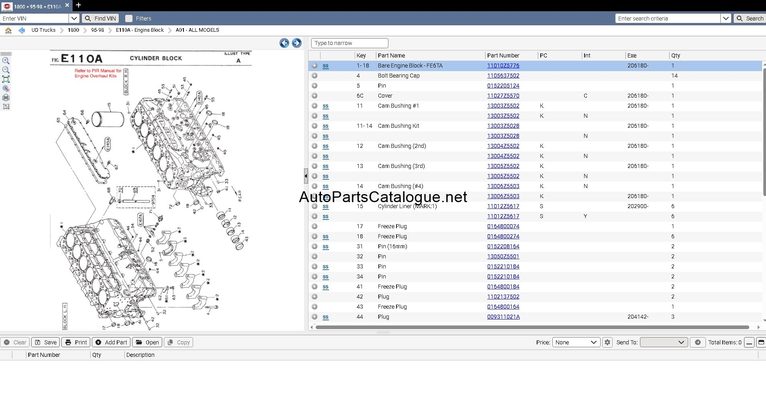The width and height of the screenshot is (766, 395).
Task: Open part number 0152205124 link
Action: [x=503, y=85]
